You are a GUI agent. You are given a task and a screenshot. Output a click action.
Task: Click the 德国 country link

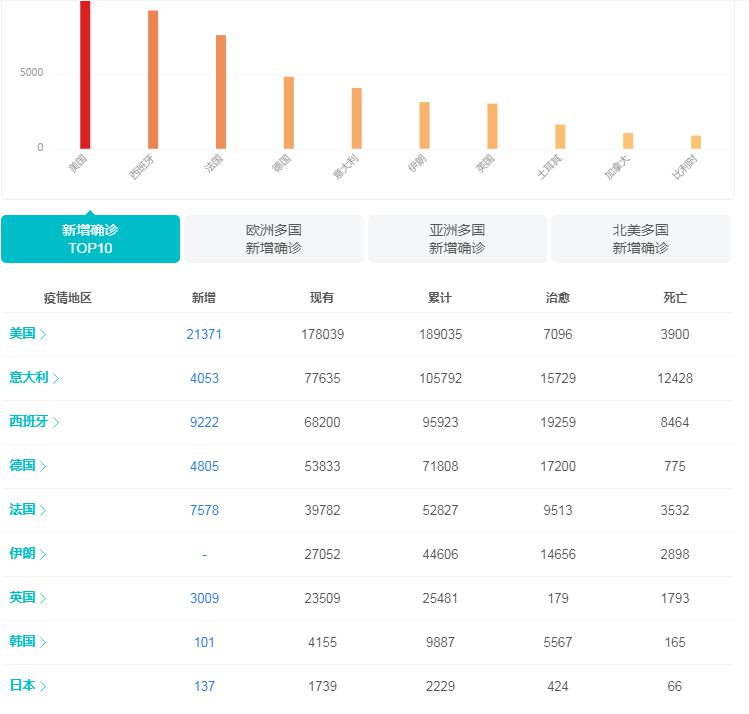23,466
